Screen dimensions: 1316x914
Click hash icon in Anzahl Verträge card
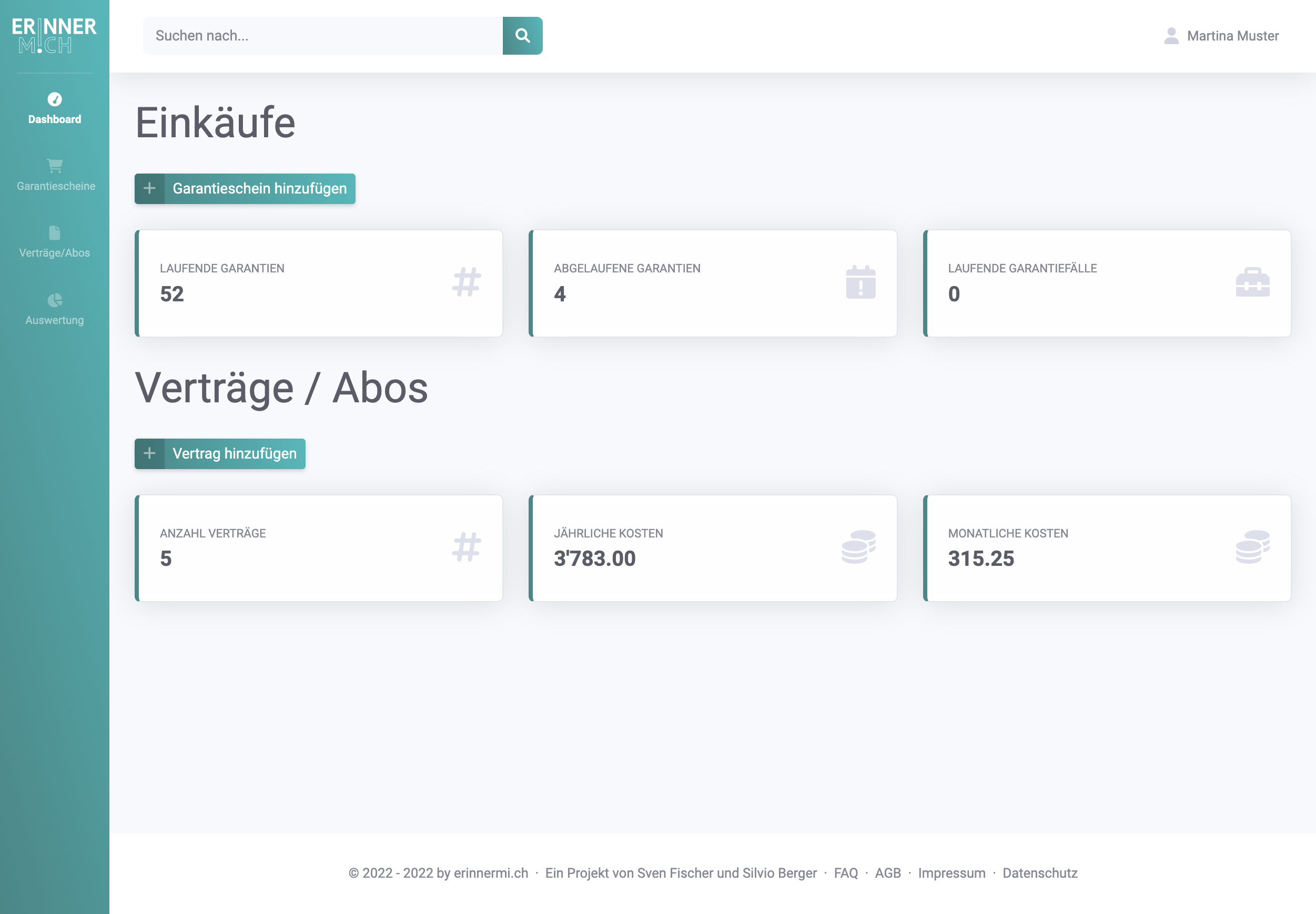click(466, 546)
